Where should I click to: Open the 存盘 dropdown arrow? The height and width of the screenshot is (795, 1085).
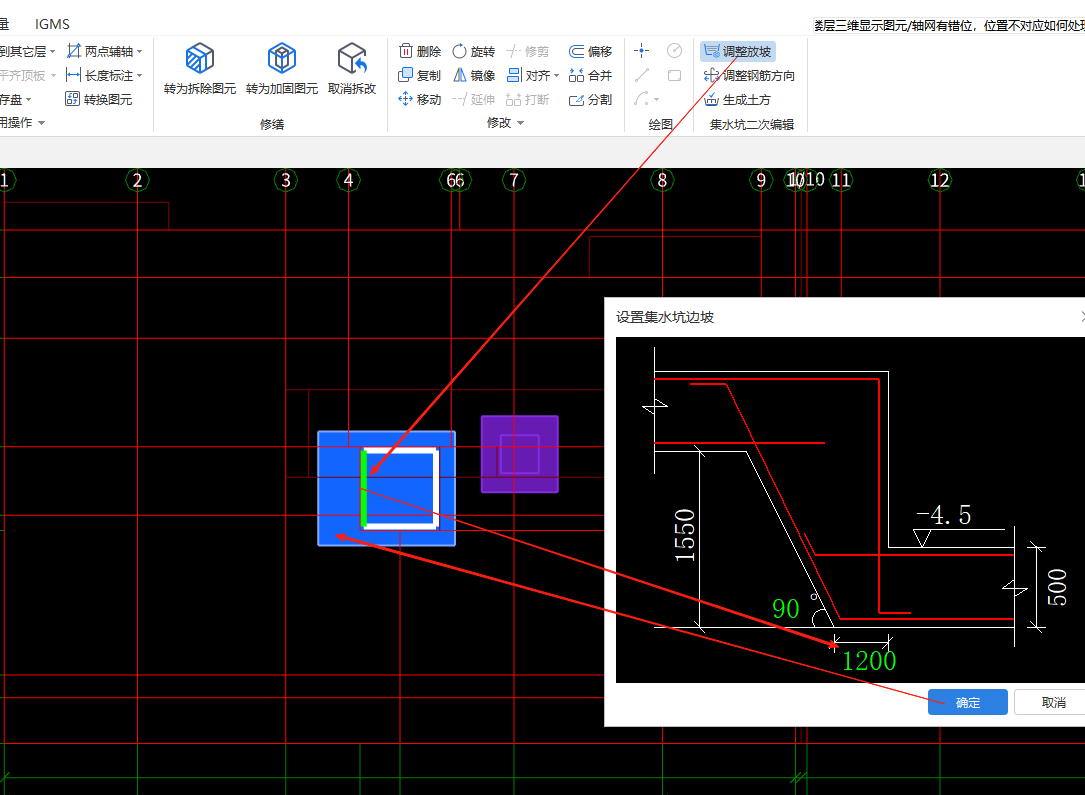(x=28, y=100)
